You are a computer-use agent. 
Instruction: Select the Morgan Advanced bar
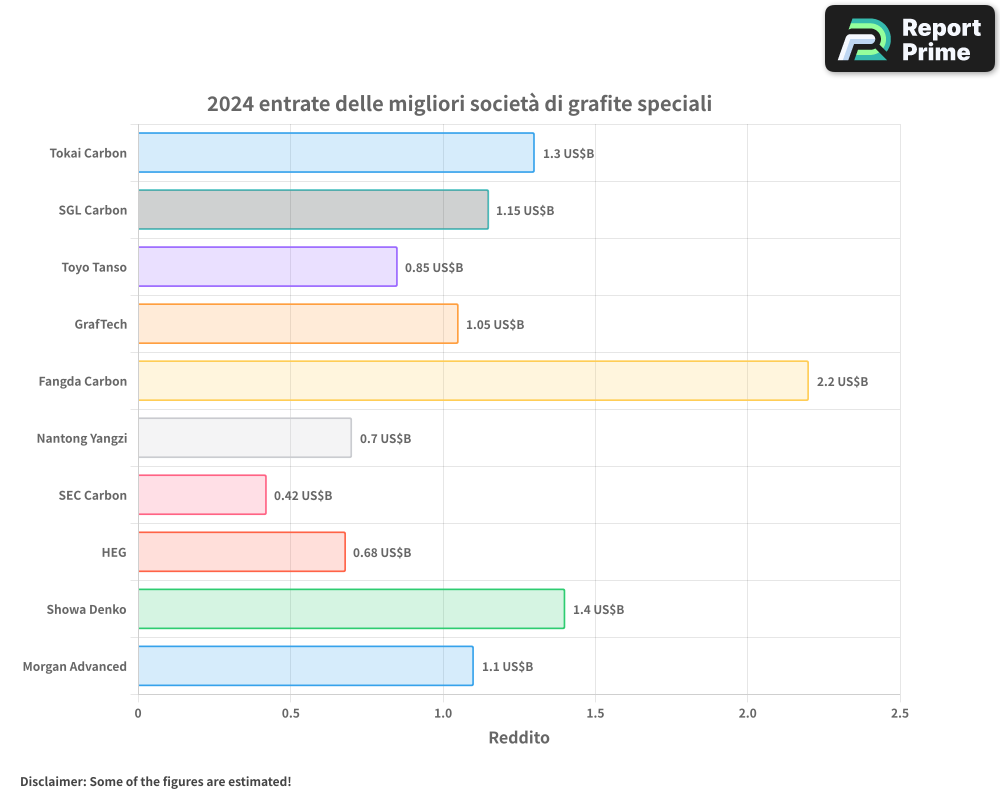[x=305, y=666]
